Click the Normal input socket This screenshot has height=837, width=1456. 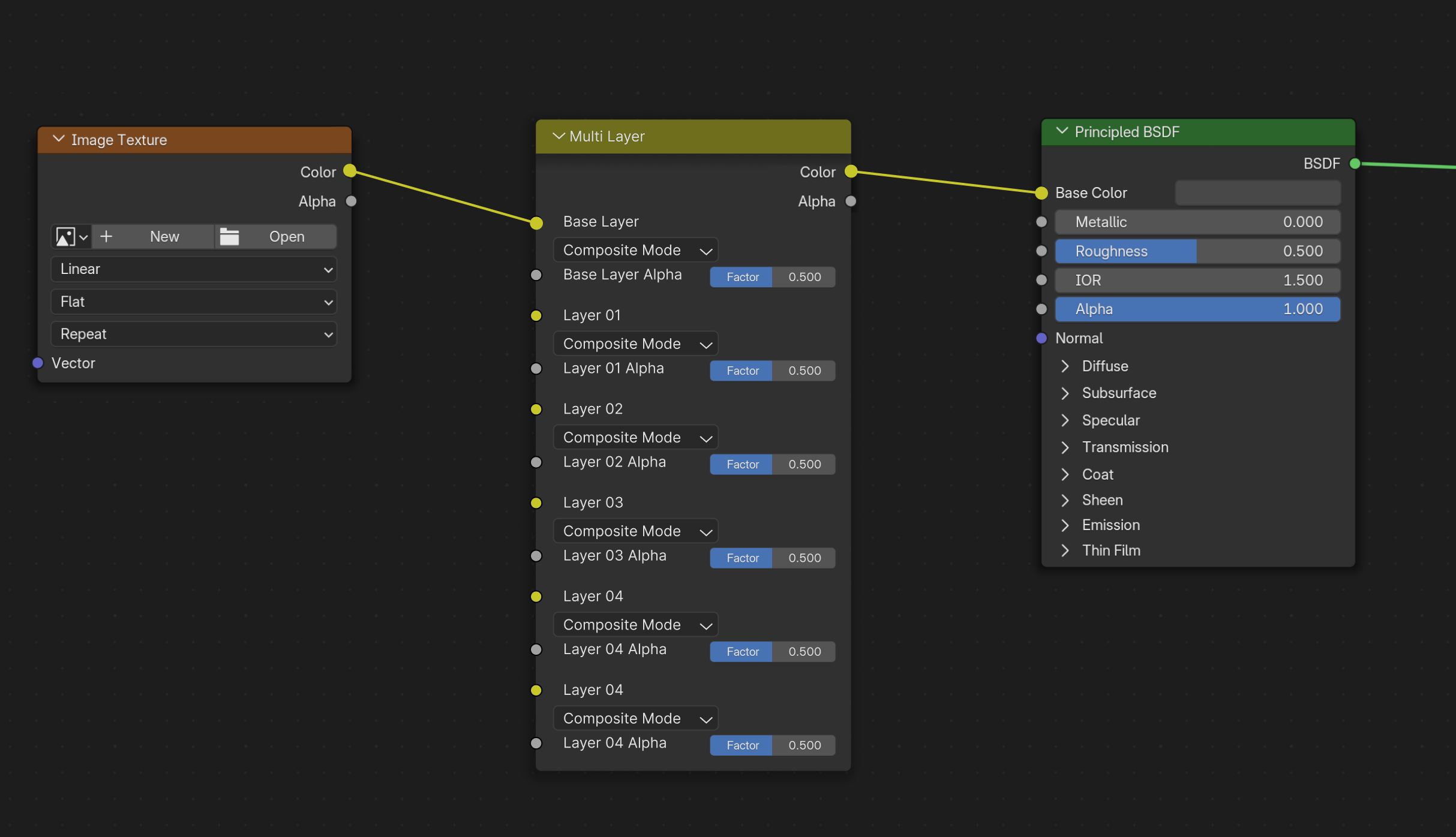click(x=1041, y=338)
